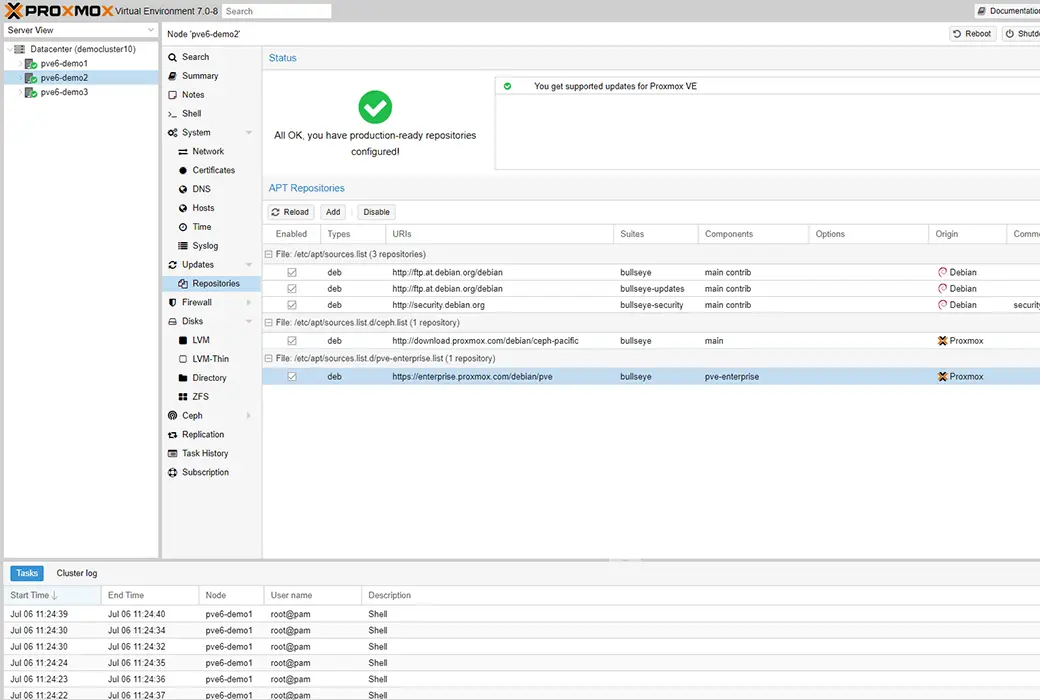The height and width of the screenshot is (700, 1040).
Task: Click the System gears icon
Action: [x=172, y=133]
